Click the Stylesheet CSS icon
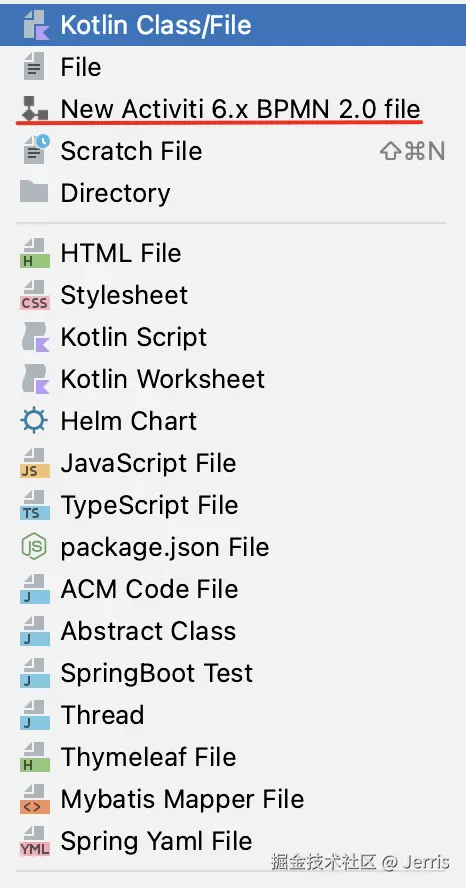This screenshot has height=888, width=466. (x=35, y=295)
